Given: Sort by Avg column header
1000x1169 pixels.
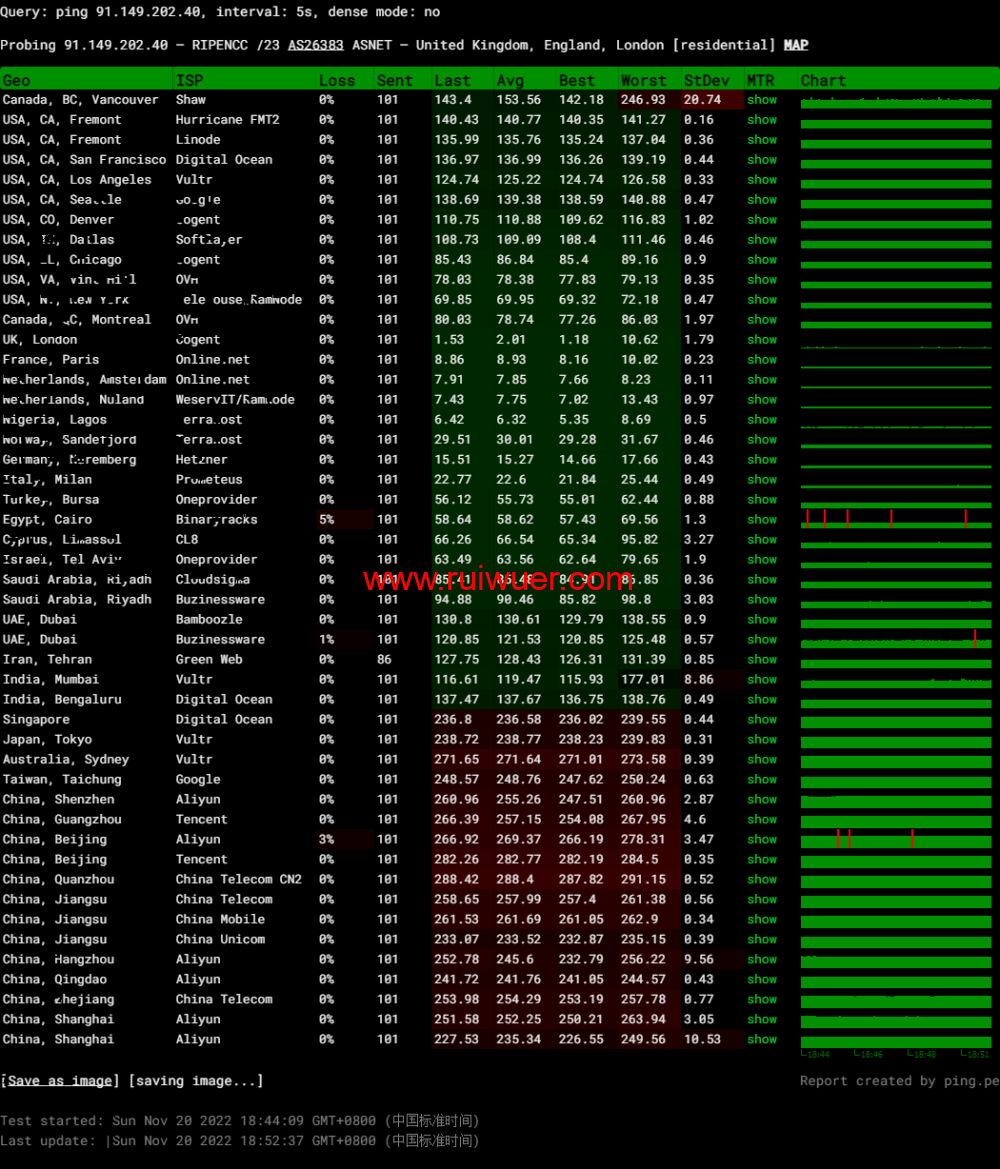Looking at the screenshot, I should [x=509, y=80].
